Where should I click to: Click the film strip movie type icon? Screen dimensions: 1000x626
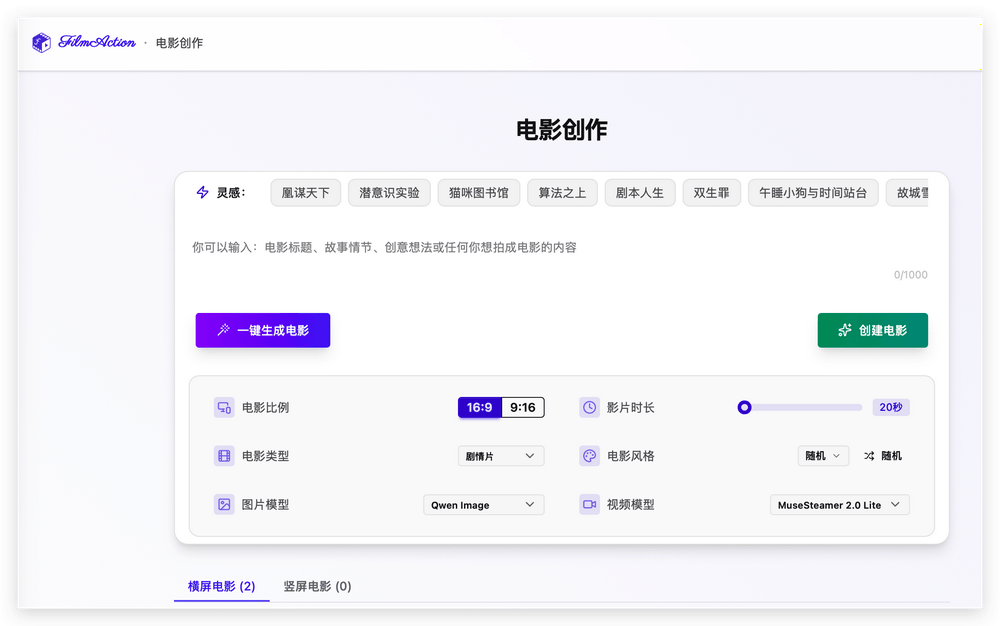[224, 456]
